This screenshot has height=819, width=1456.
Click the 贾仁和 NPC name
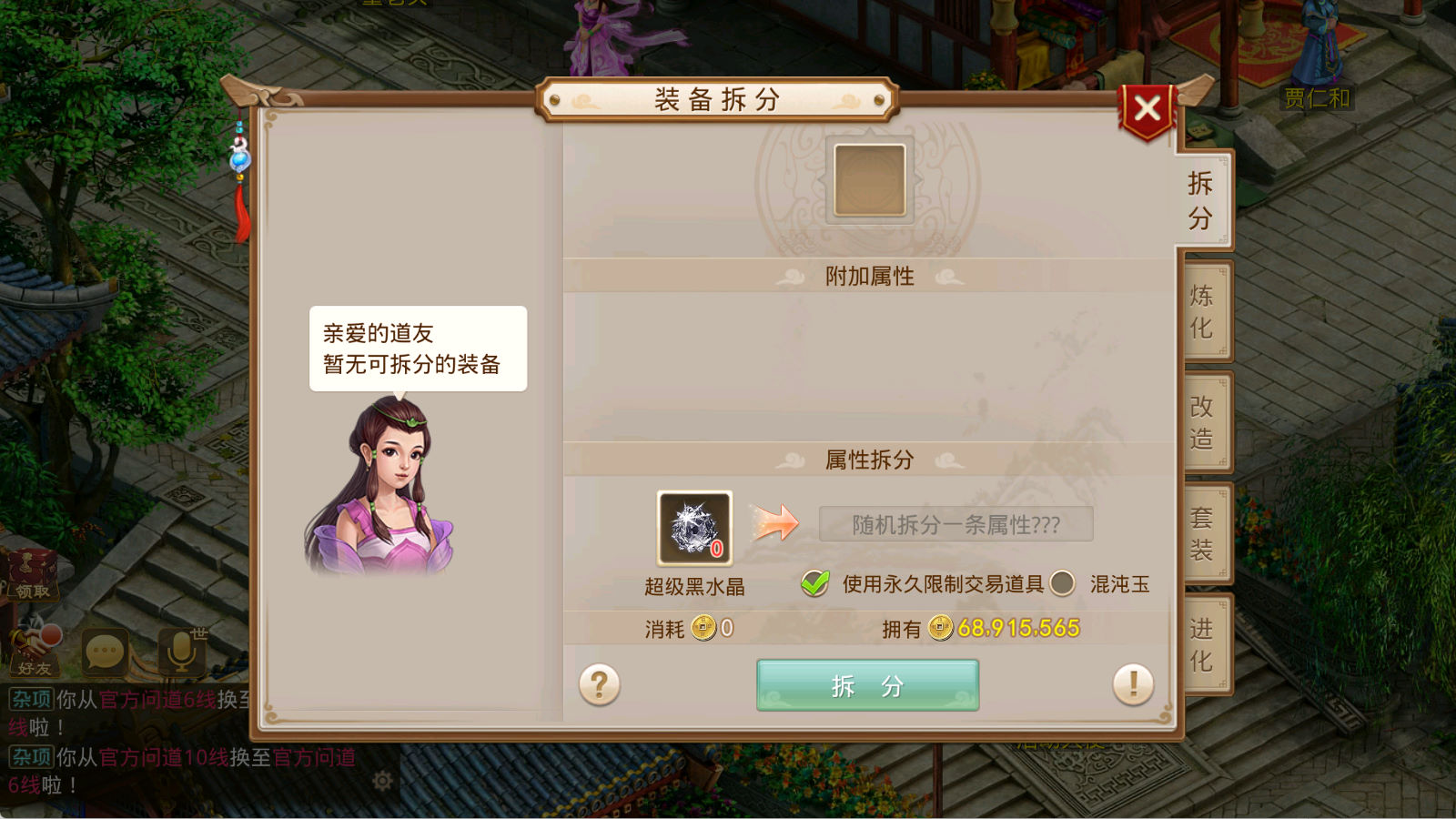click(1317, 97)
